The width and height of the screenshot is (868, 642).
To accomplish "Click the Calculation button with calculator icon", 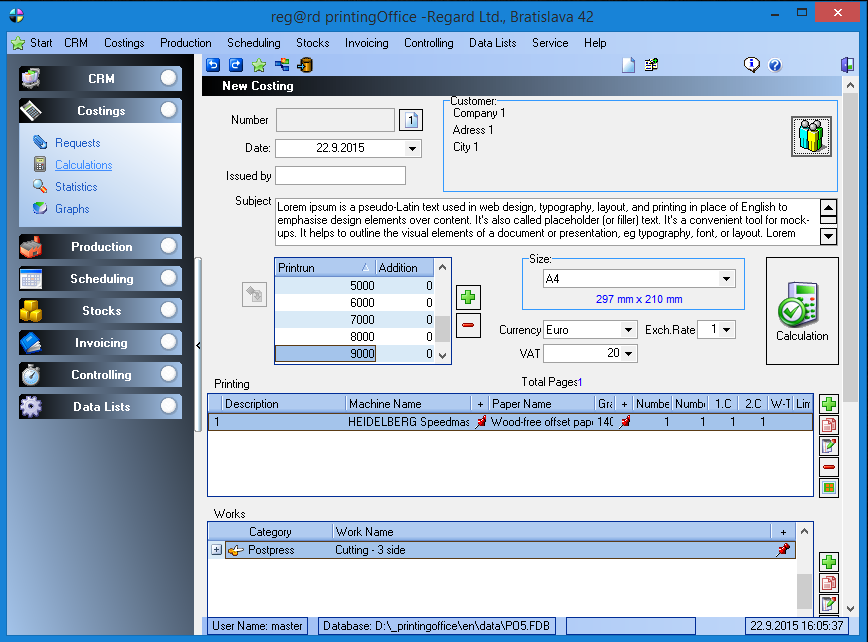I will (802, 308).
